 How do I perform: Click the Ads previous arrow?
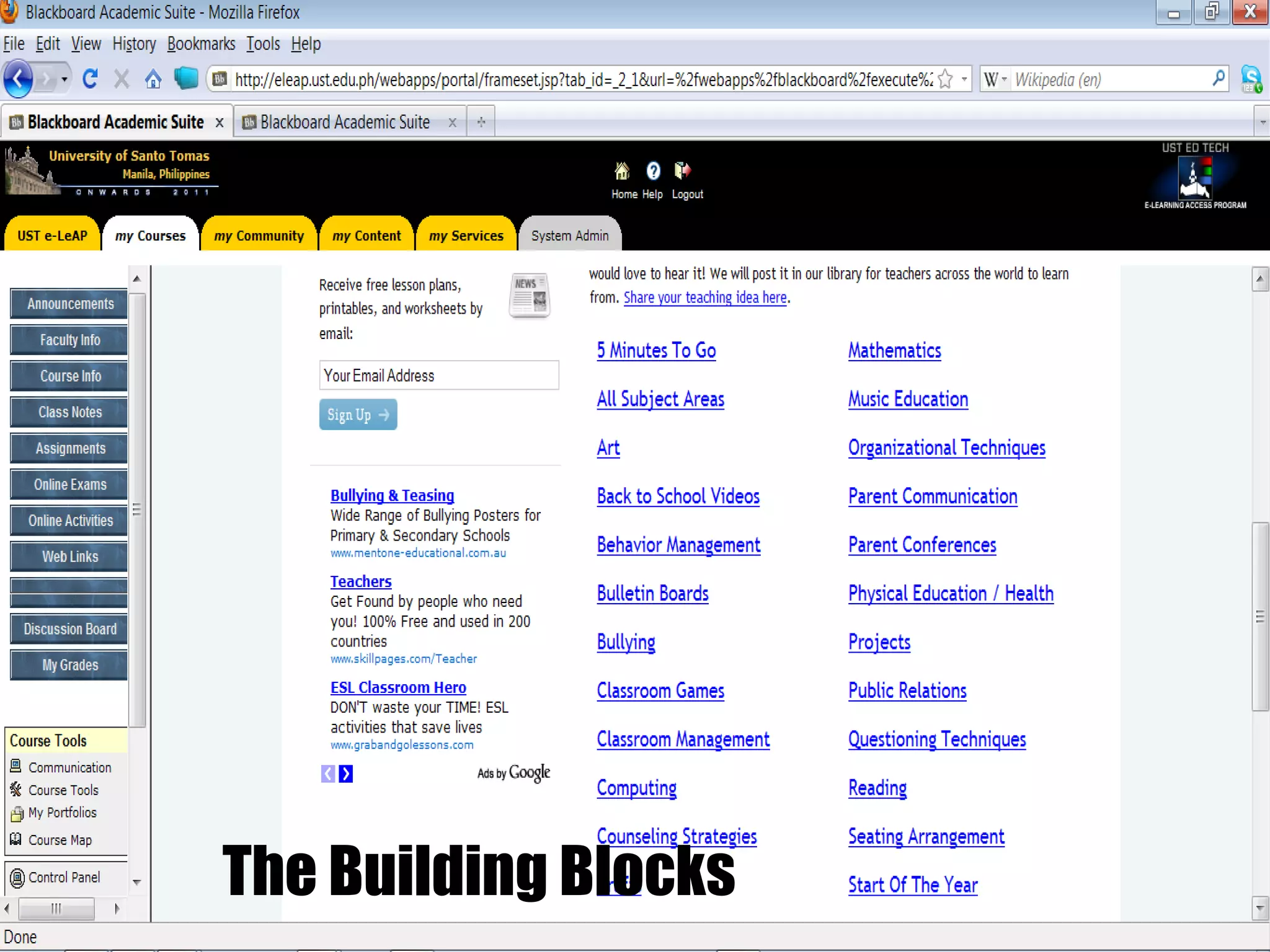(328, 773)
